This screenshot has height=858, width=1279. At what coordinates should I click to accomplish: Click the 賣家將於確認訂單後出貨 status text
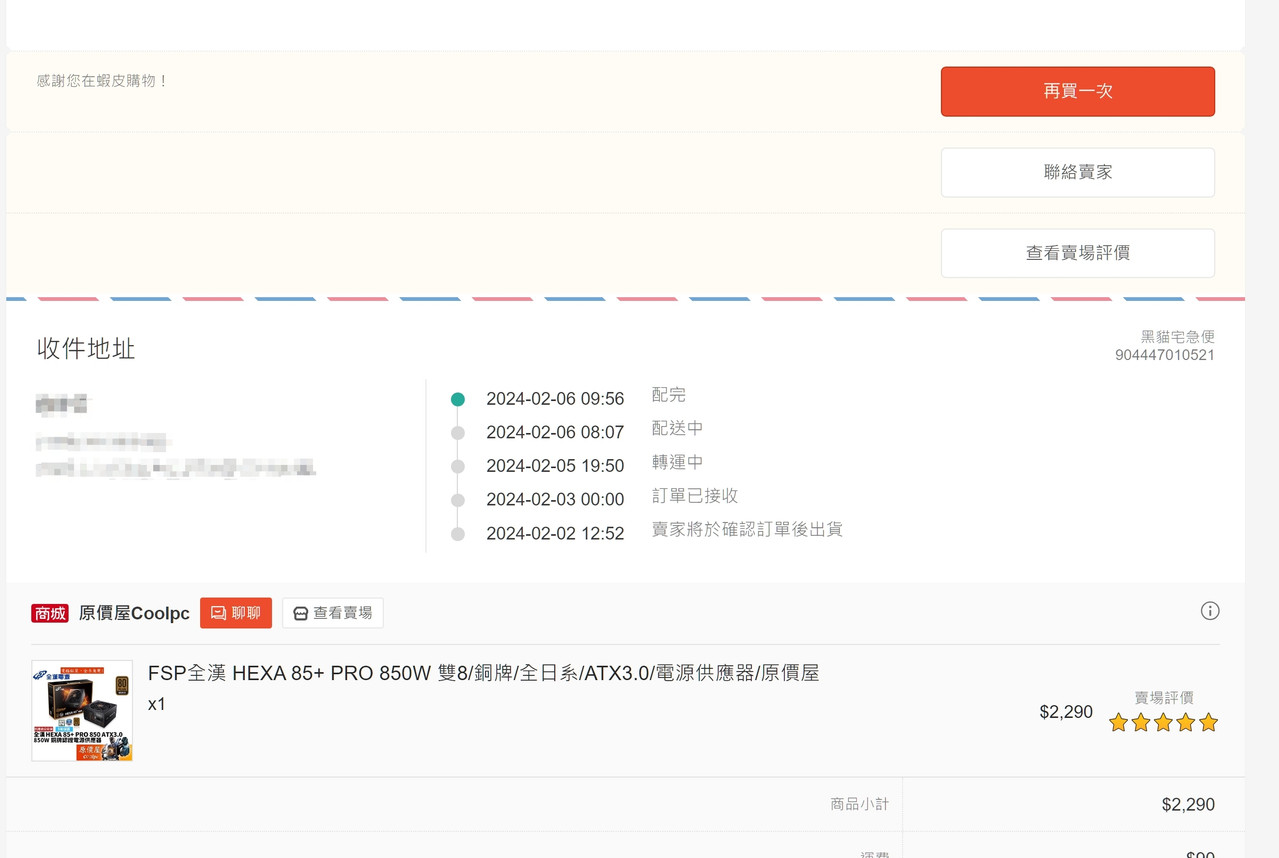(x=747, y=529)
